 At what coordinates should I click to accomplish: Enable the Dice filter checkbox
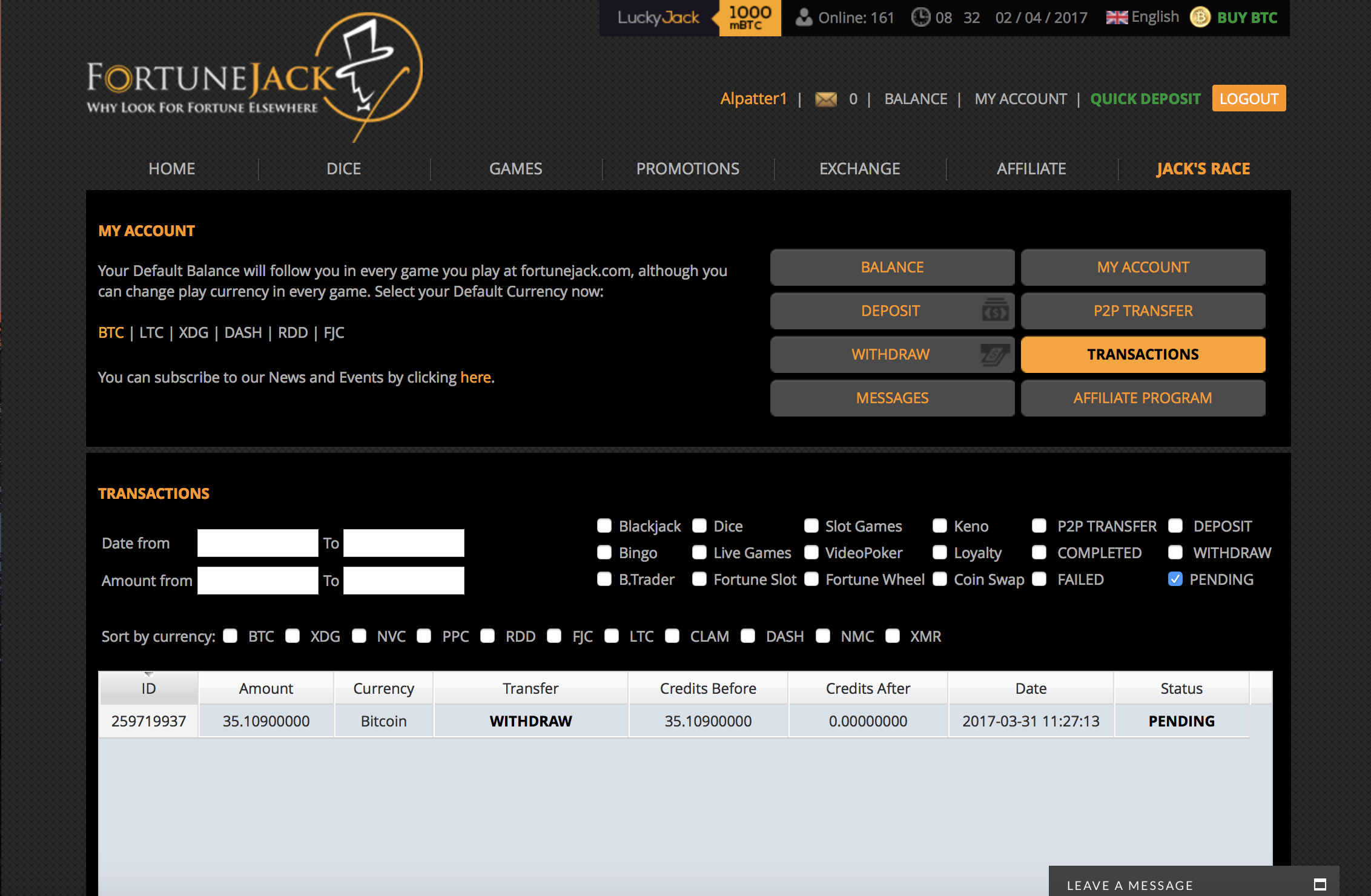[699, 525]
